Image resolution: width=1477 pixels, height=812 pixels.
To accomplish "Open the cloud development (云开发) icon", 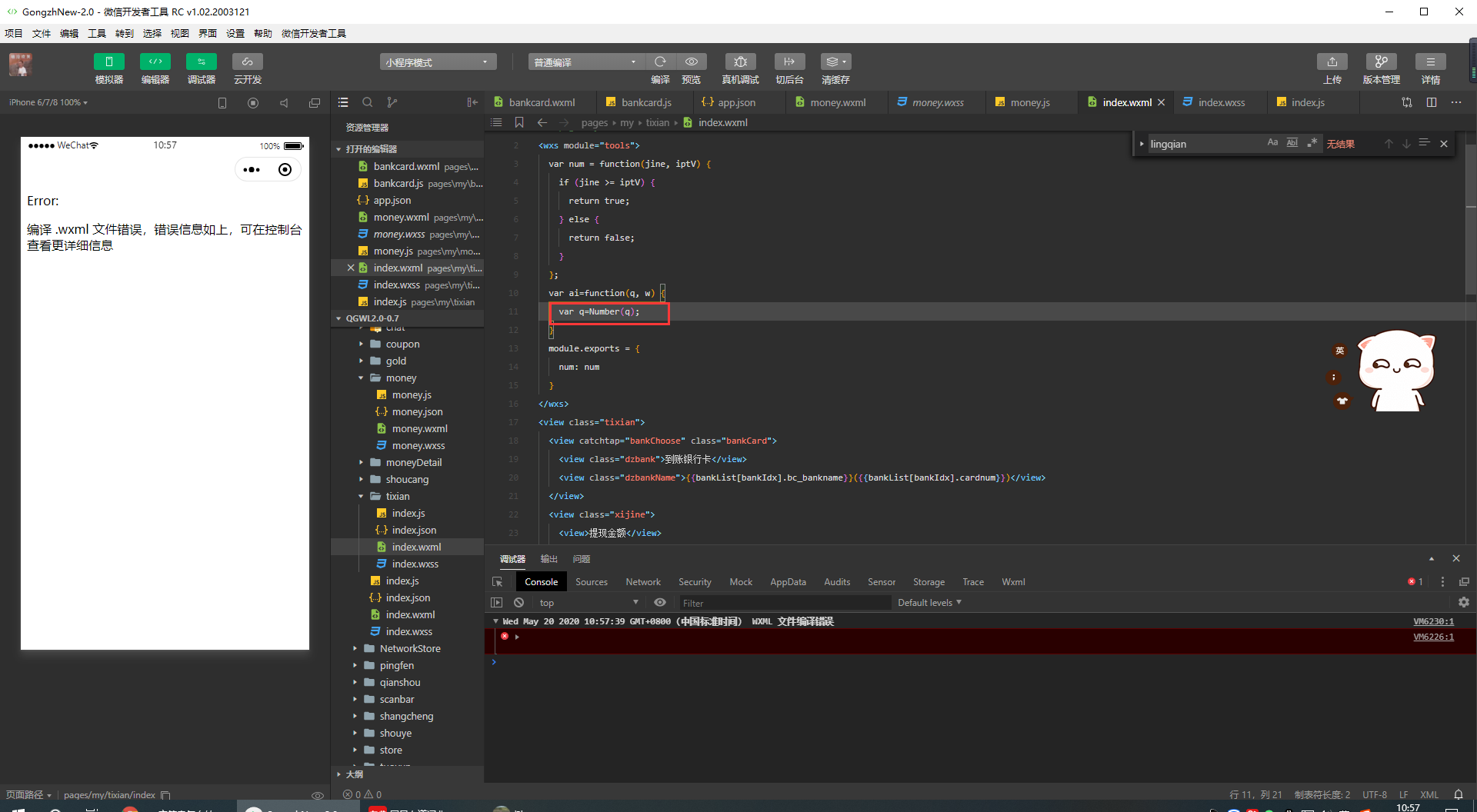I will tap(247, 62).
